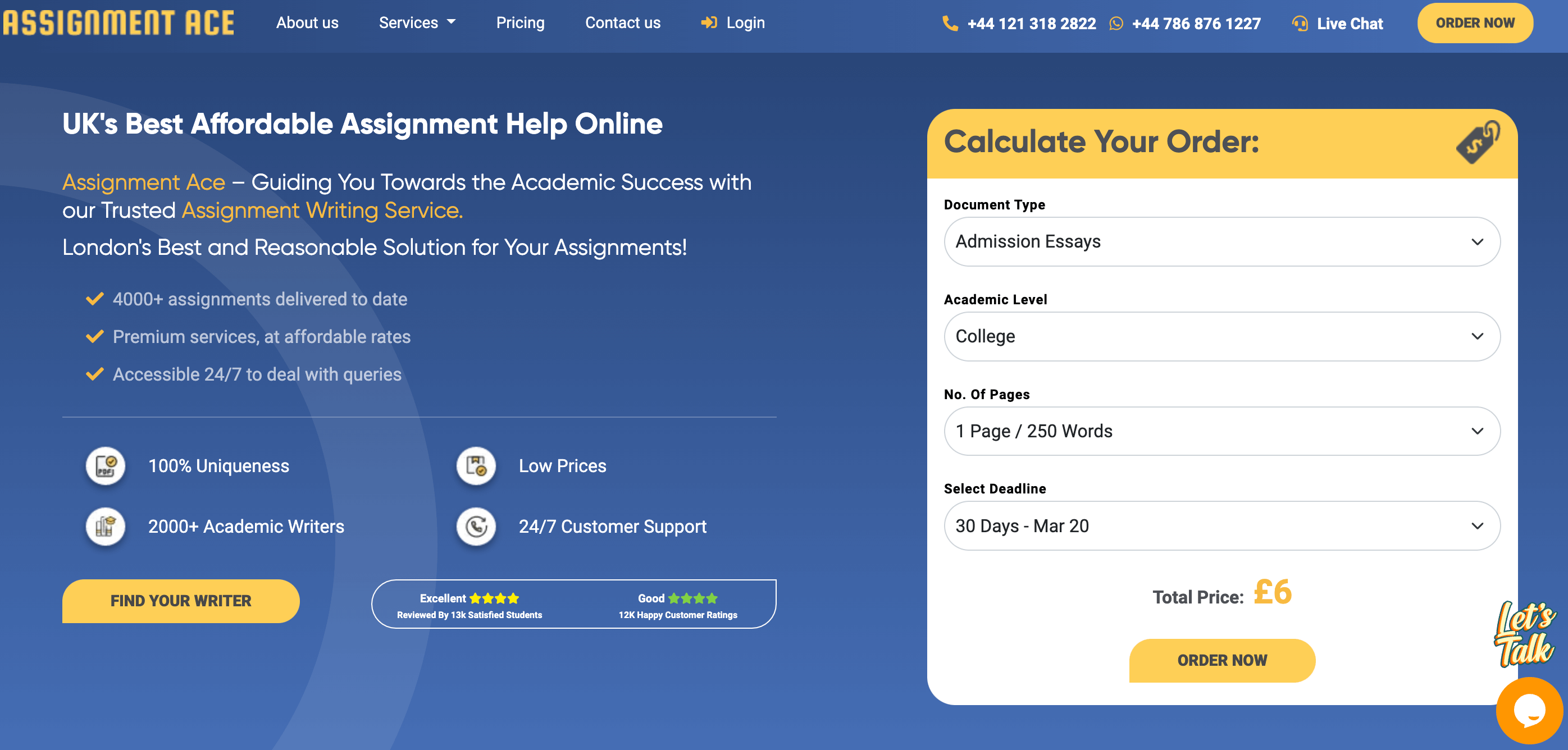
Task: Click '24/7 Customer Support' label
Action: point(612,526)
